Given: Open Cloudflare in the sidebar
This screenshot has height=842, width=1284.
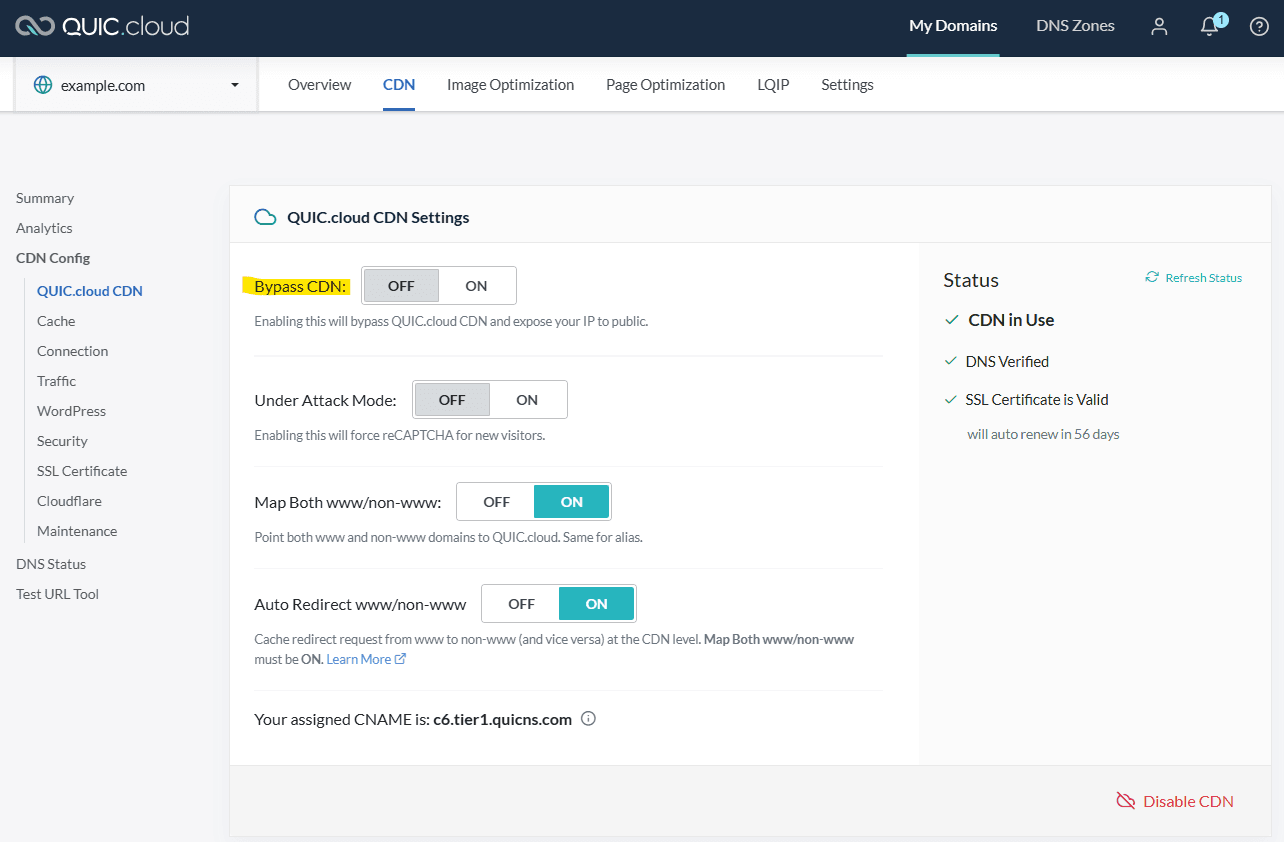Looking at the screenshot, I should point(69,501).
